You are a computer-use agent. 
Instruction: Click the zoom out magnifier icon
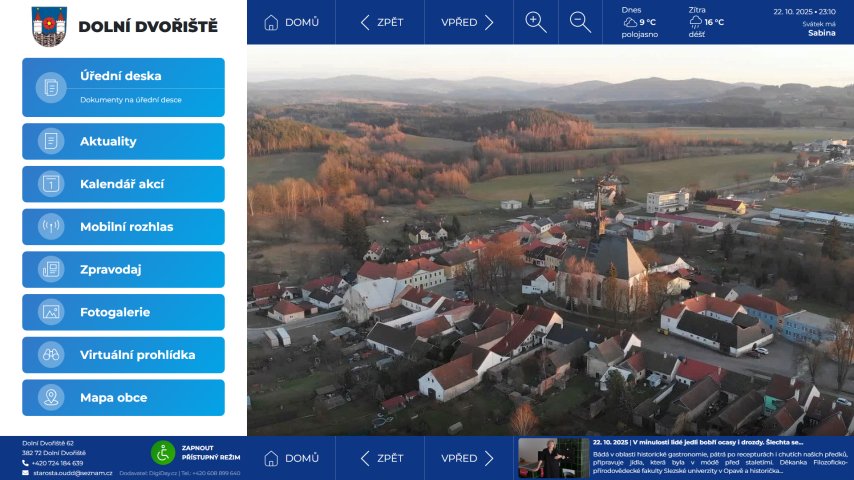pyautogui.click(x=580, y=22)
